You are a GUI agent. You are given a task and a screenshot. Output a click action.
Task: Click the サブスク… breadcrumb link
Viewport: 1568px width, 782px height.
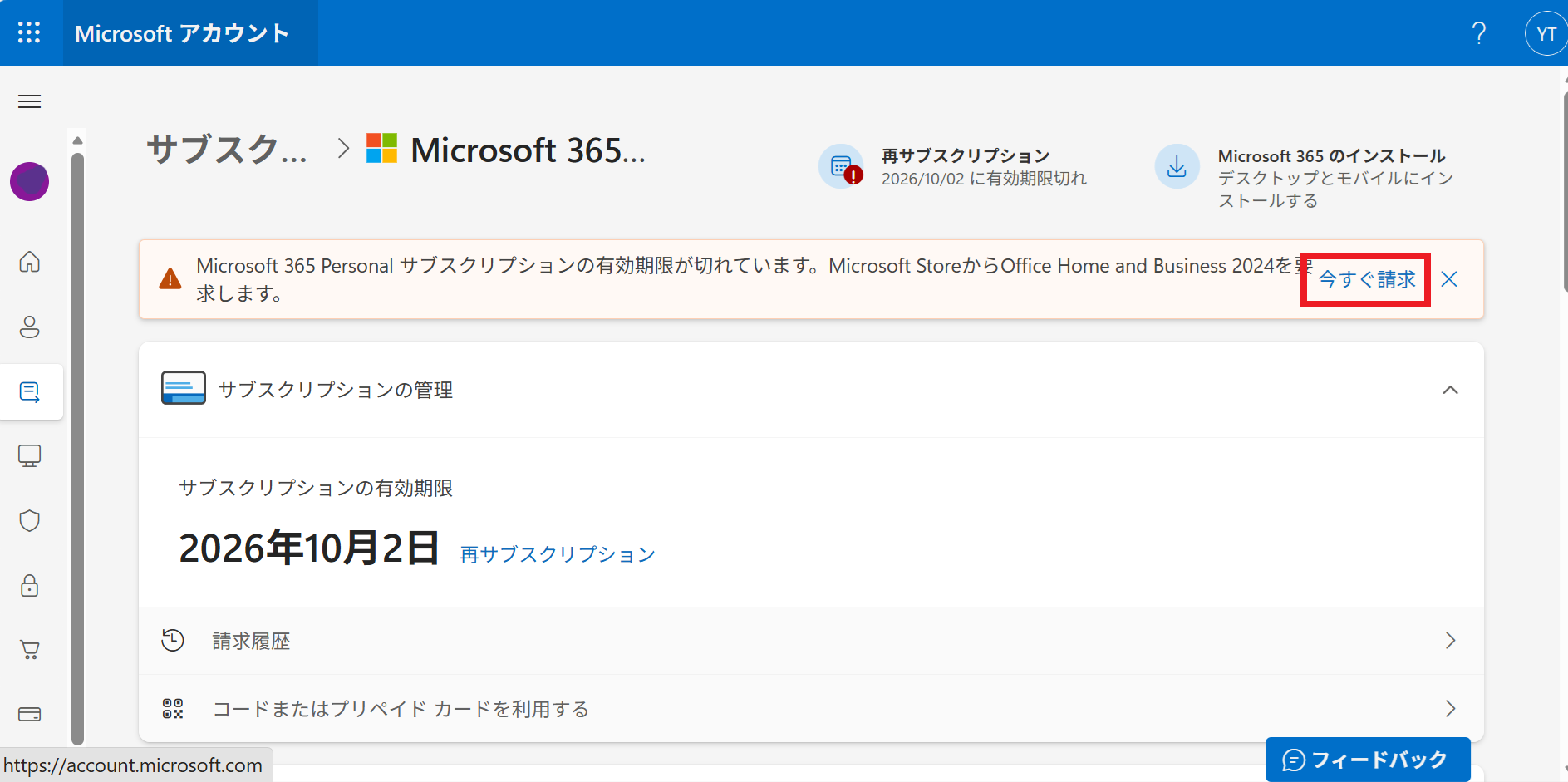coord(228,150)
